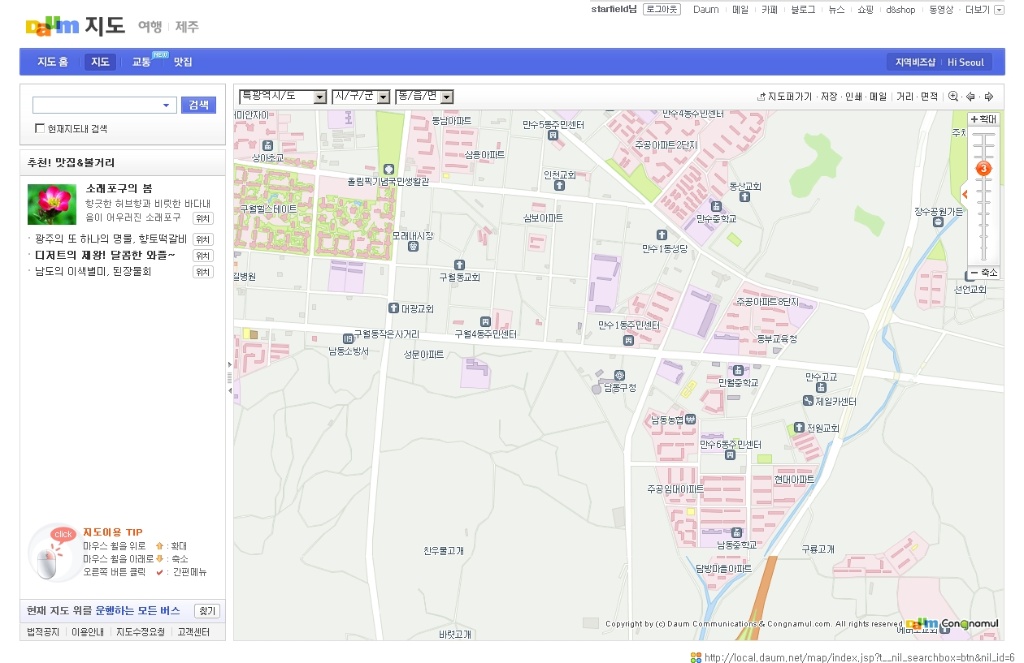Click 거리 distance measure tool
The width and height of the screenshot is (1024, 663).
pyautogui.click(x=904, y=97)
